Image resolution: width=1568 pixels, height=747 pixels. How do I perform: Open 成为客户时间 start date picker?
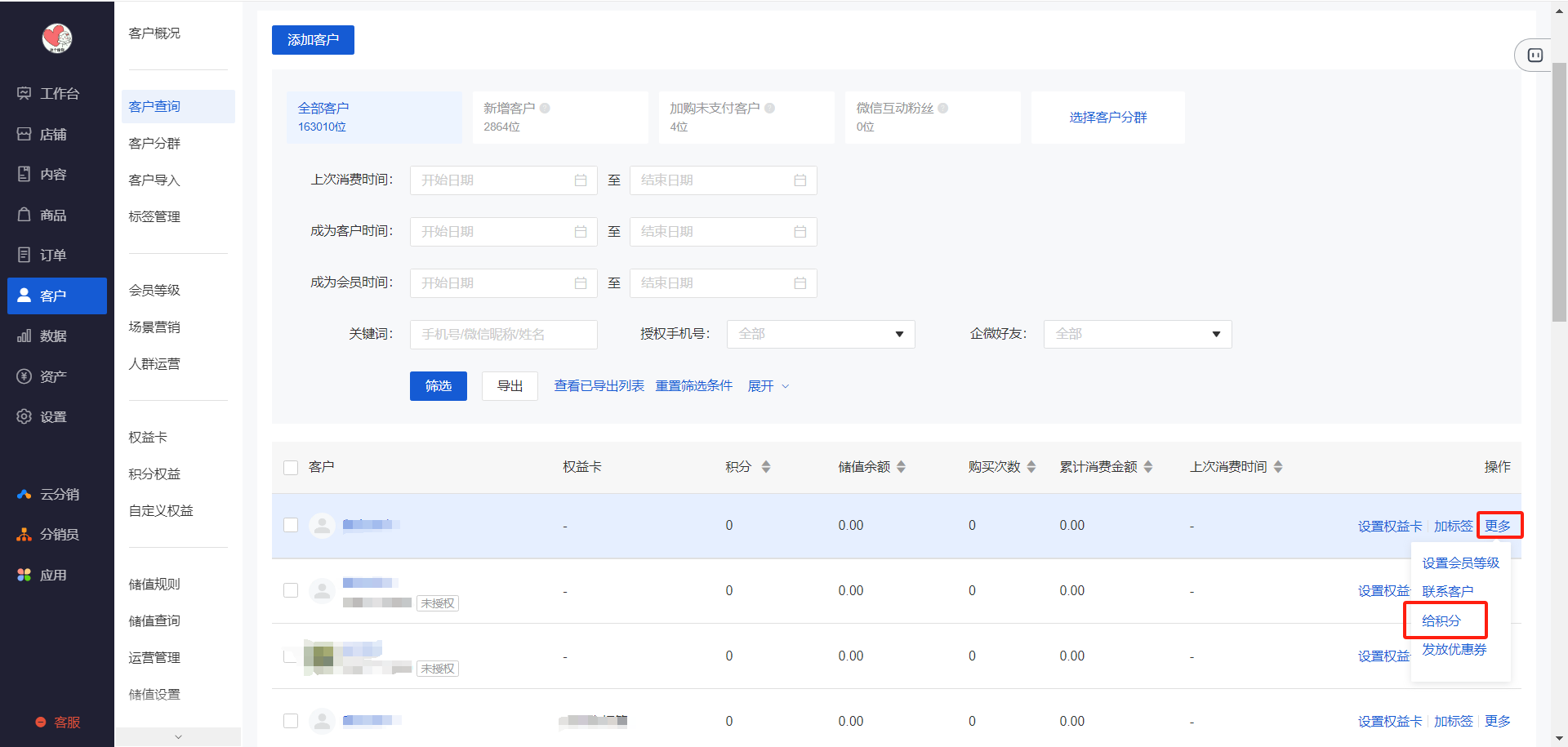[x=504, y=232]
